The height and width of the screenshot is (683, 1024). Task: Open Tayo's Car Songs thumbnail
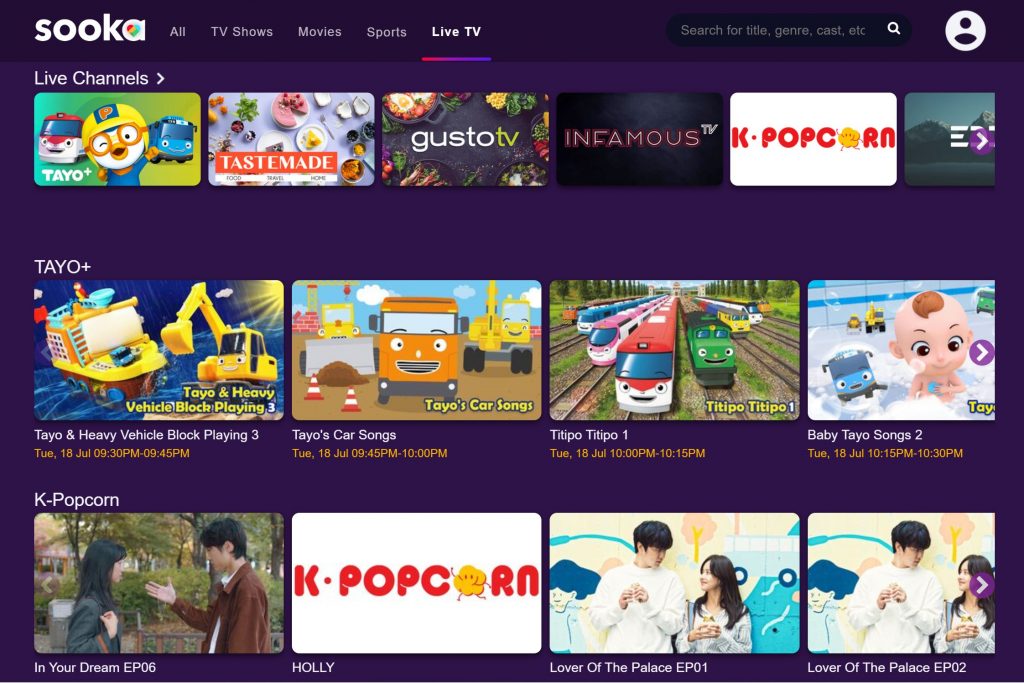tap(417, 350)
